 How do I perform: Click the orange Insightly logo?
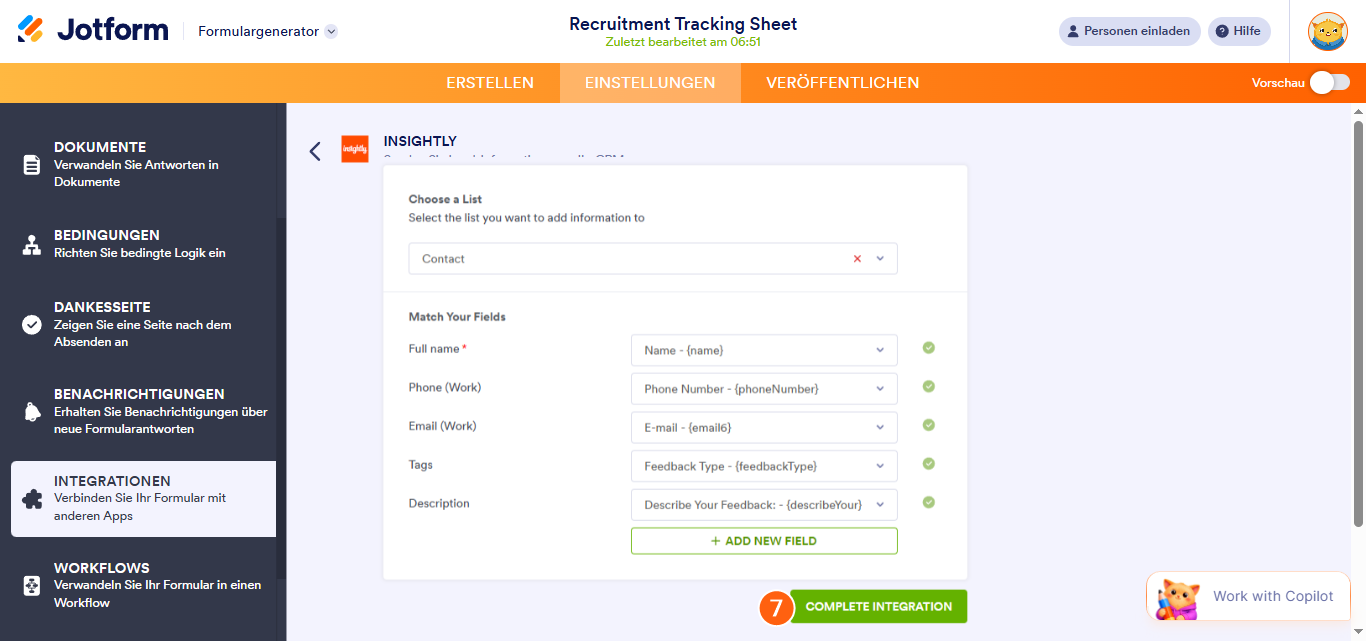coord(354,148)
